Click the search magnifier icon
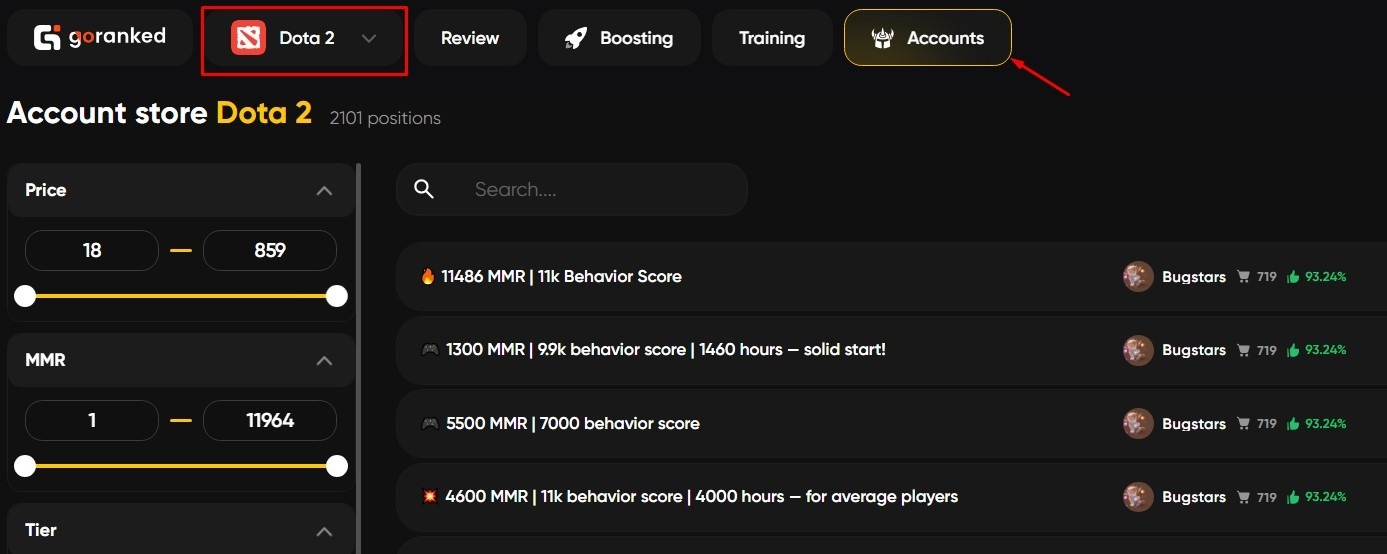Screen dimensions: 1387x554 pyautogui.click(x=424, y=189)
